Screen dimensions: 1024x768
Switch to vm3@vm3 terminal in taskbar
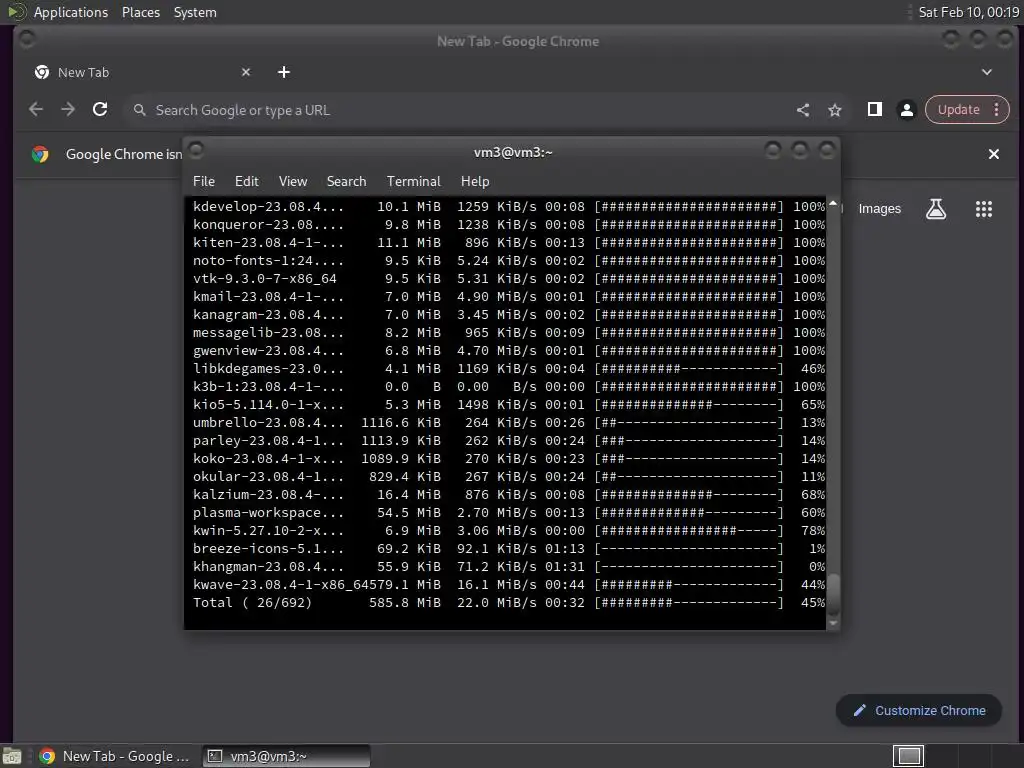point(286,756)
